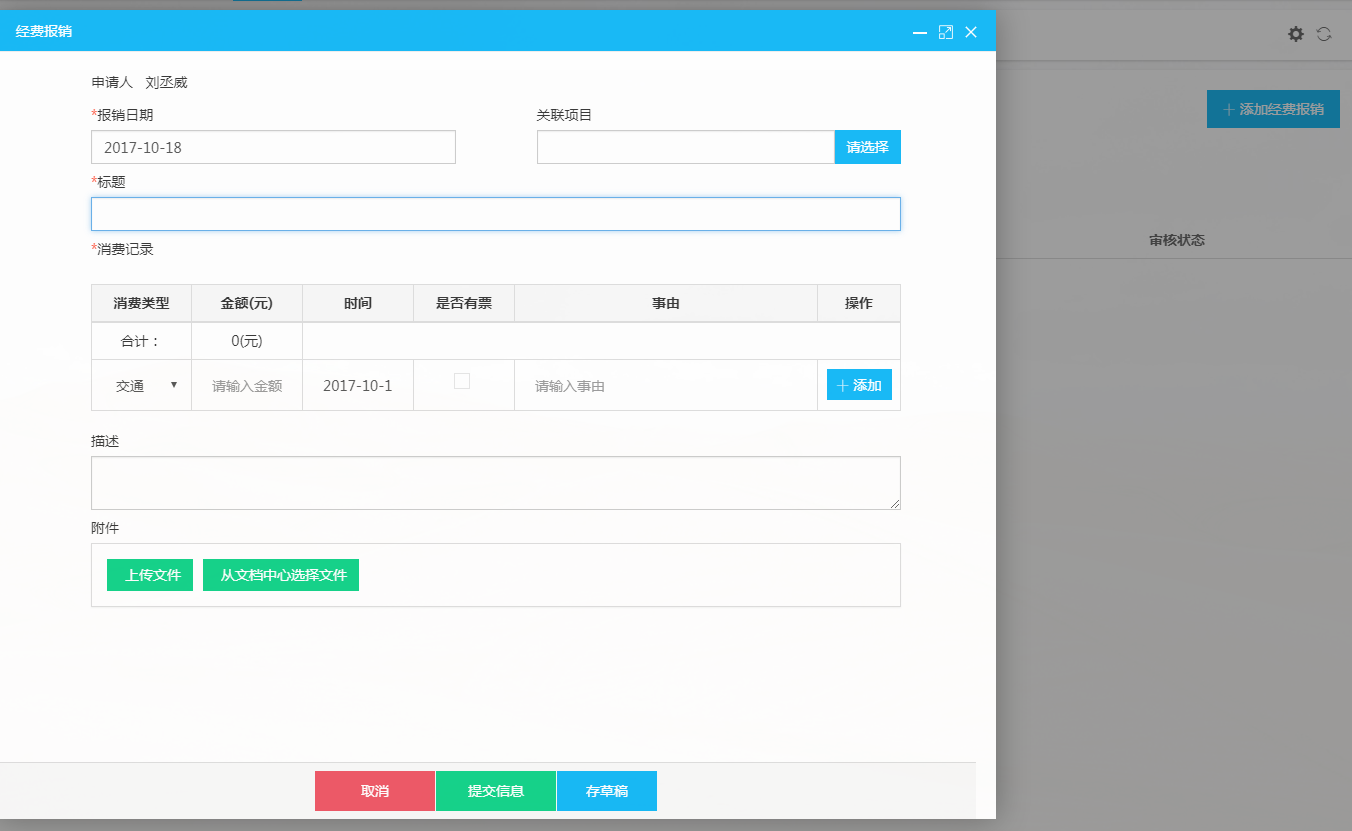Click the 请输入事由 reason field
This screenshot has height=831, width=1352.
click(665, 386)
